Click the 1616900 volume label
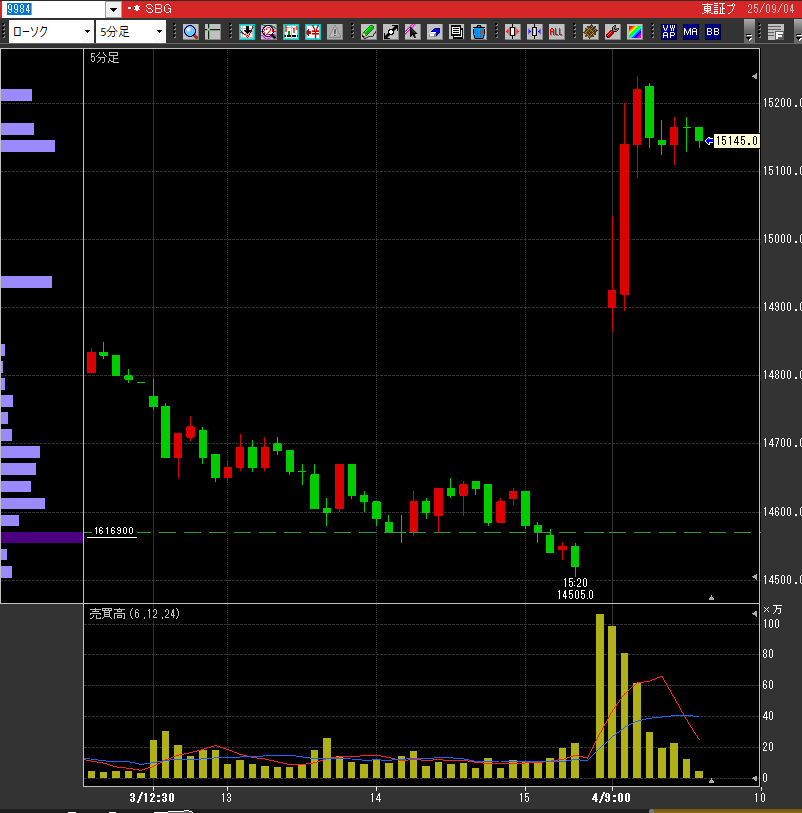The height and width of the screenshot is (813, 802). click(114, 531)
